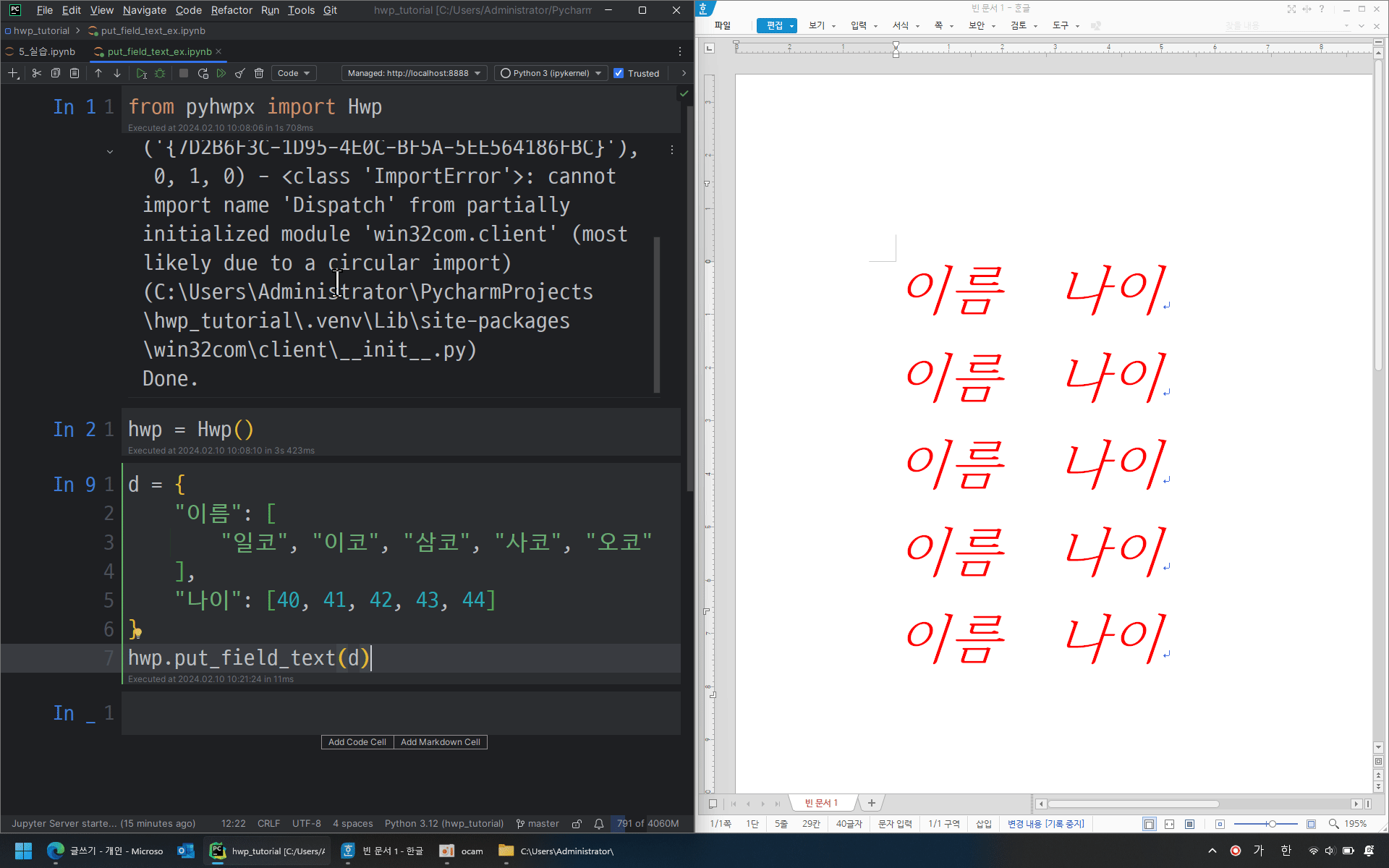Screen dimensions: 1389x868
Task: Click Add Code Cell button
Action: (357, 742)
